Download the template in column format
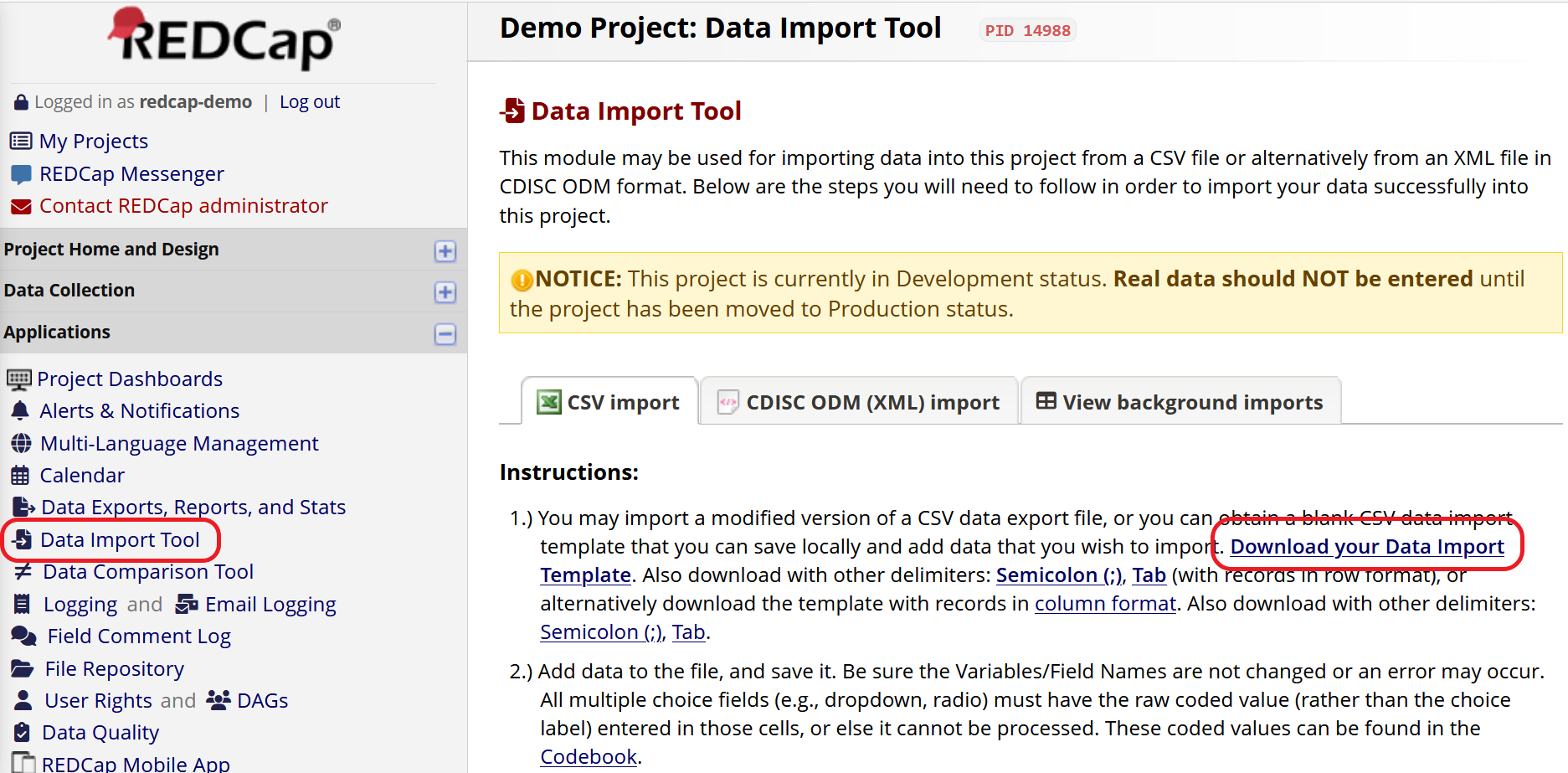This screenshot has height=773, width=1568. [x=1105, y=603]
